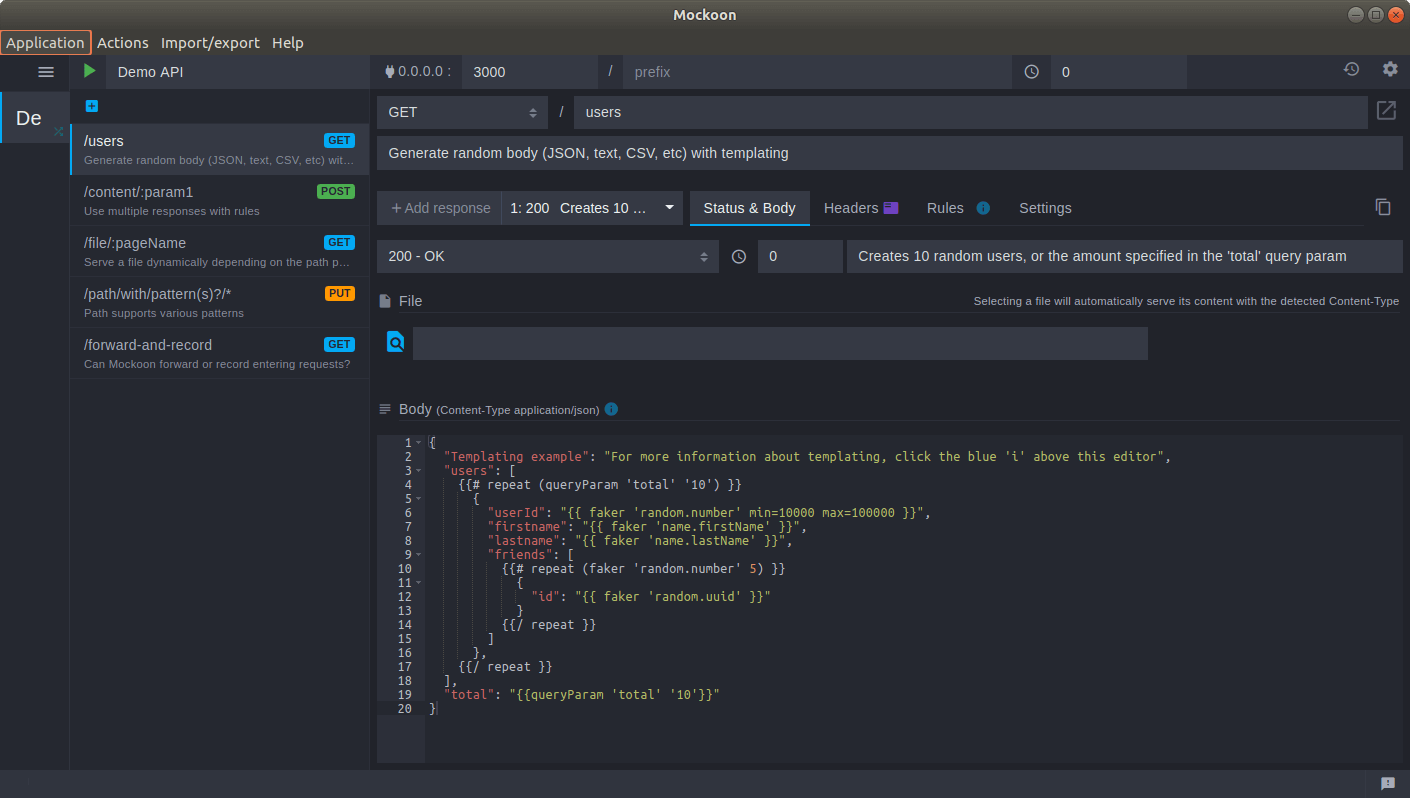
Task: Duplicate response using copy icon
Action: point(1383,207)
